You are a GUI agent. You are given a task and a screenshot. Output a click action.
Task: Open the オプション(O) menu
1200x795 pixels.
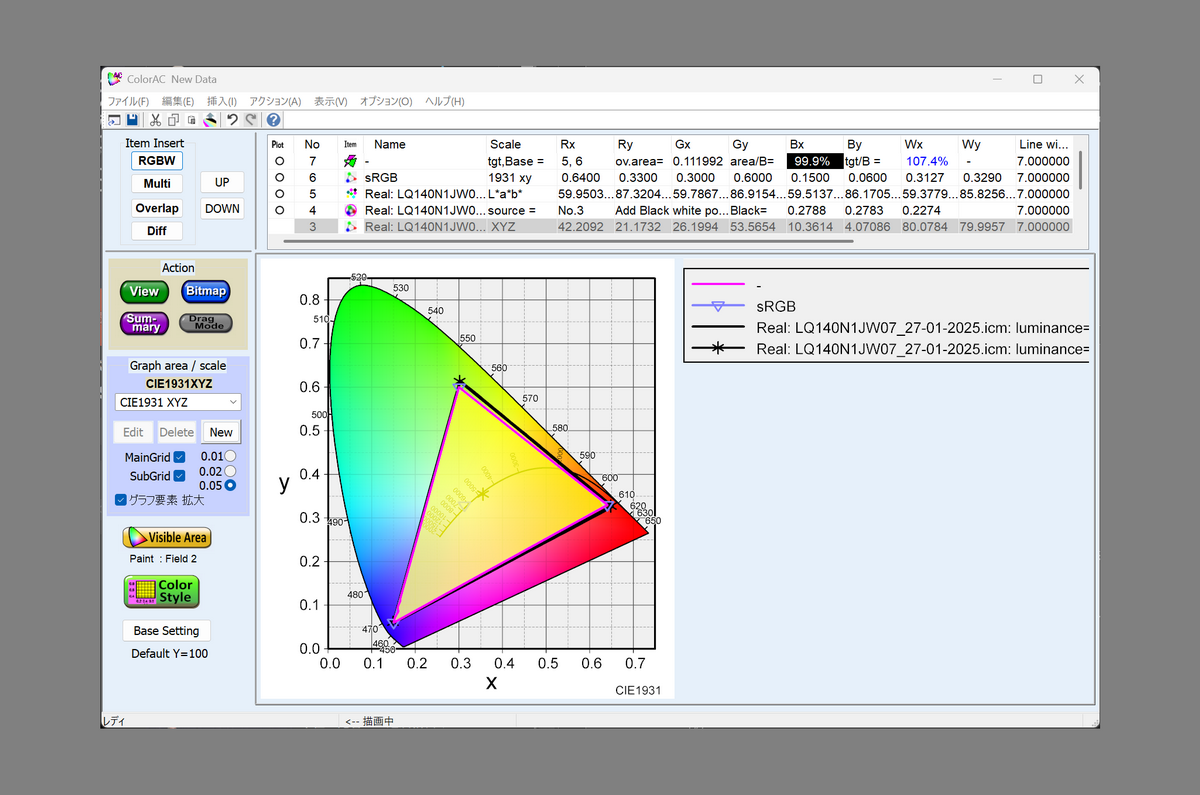coord(385,101)
